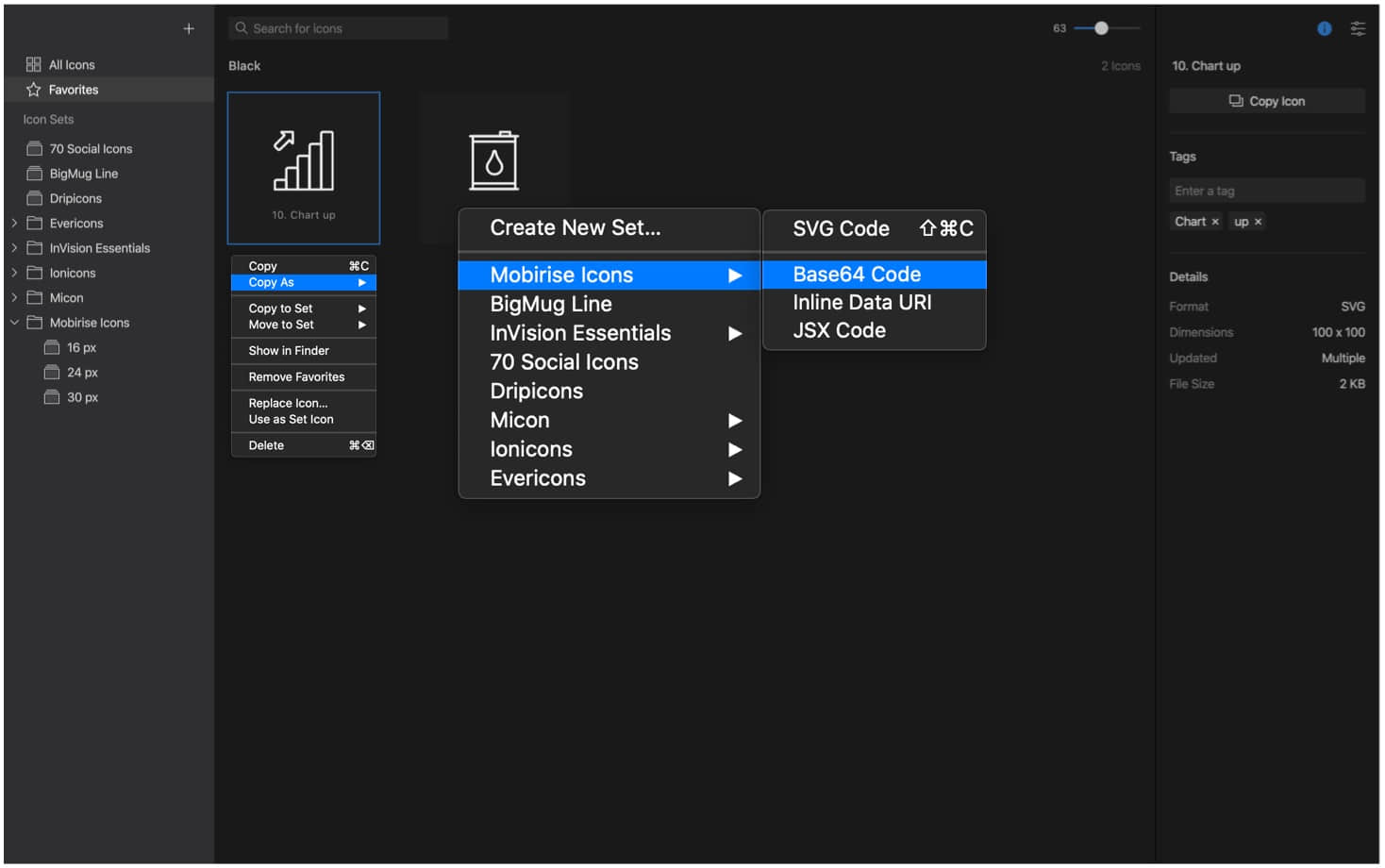Select the oil barrel icon thumbnail

[494, 160]
